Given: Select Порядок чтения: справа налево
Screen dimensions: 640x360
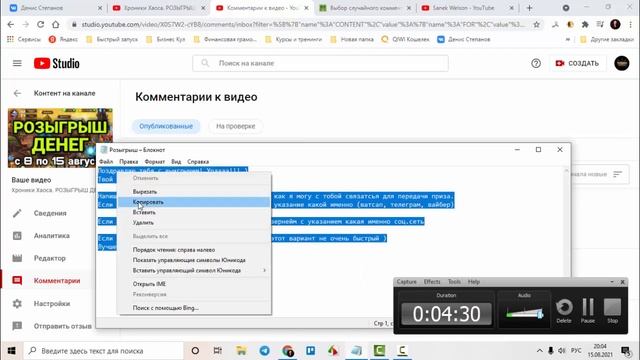Looking at the screenshot, I should [194, 250].
